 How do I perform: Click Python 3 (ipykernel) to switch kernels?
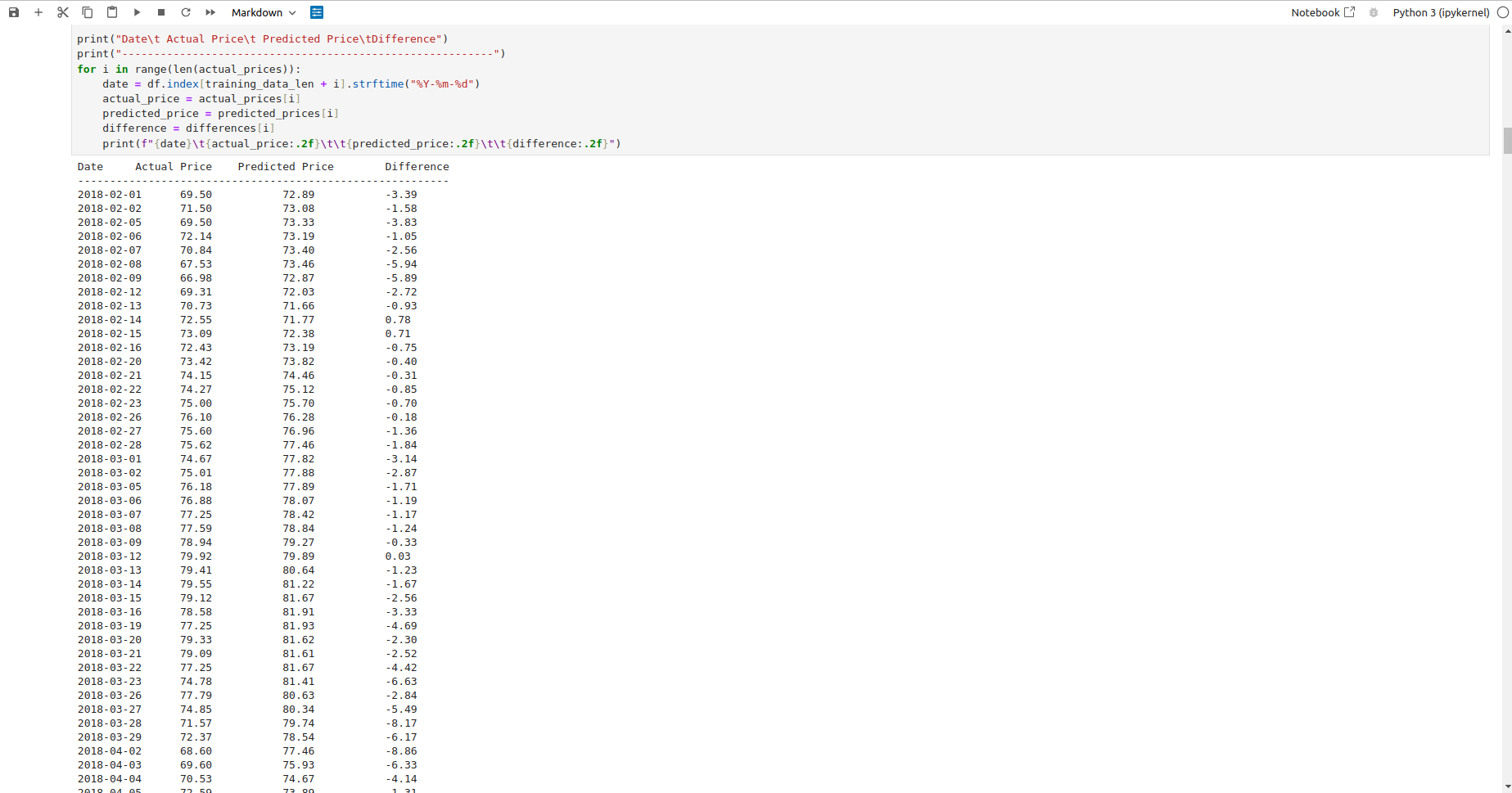[1440, 12]
